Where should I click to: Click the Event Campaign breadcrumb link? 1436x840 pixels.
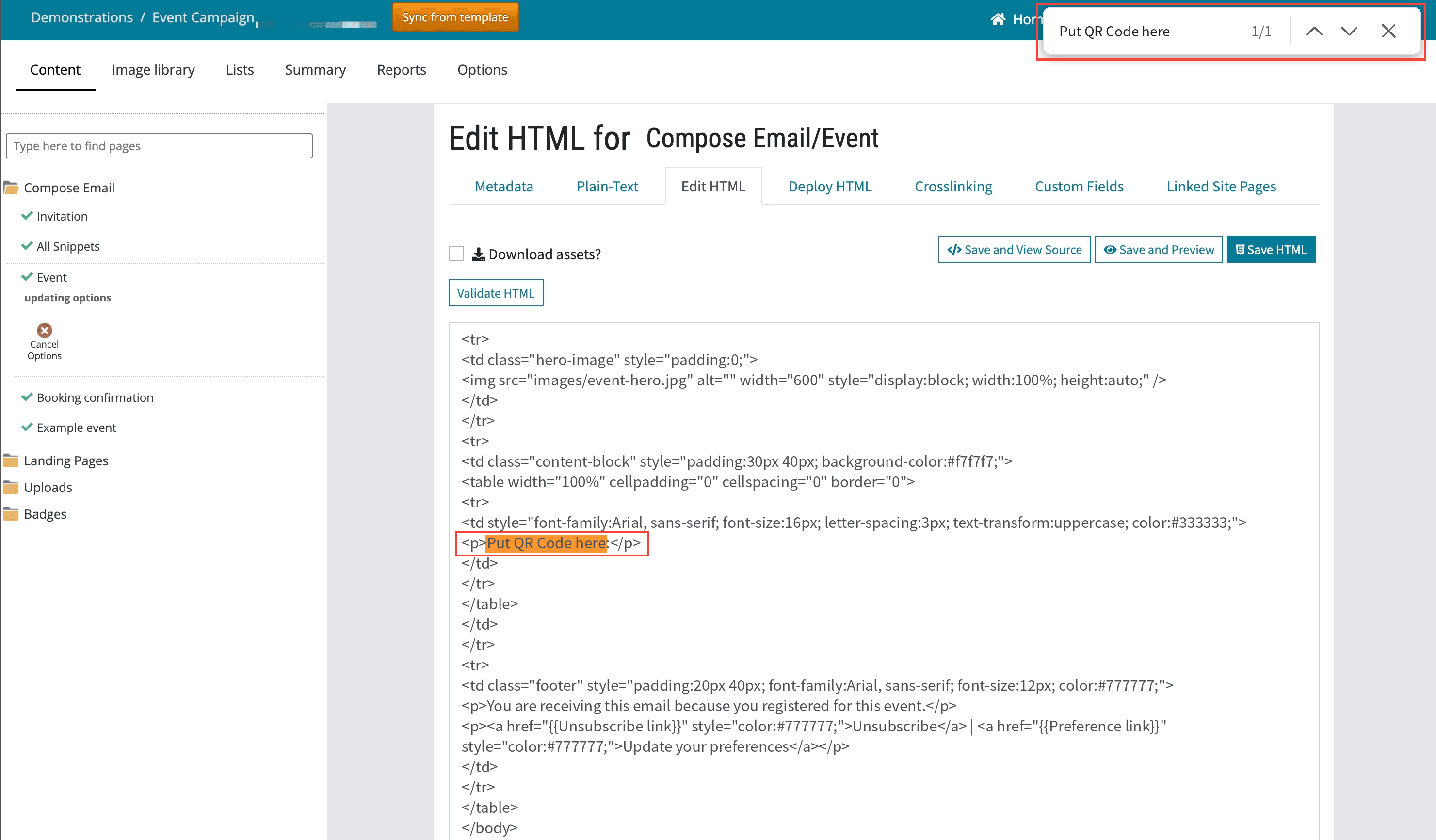(x=203, y=17)
